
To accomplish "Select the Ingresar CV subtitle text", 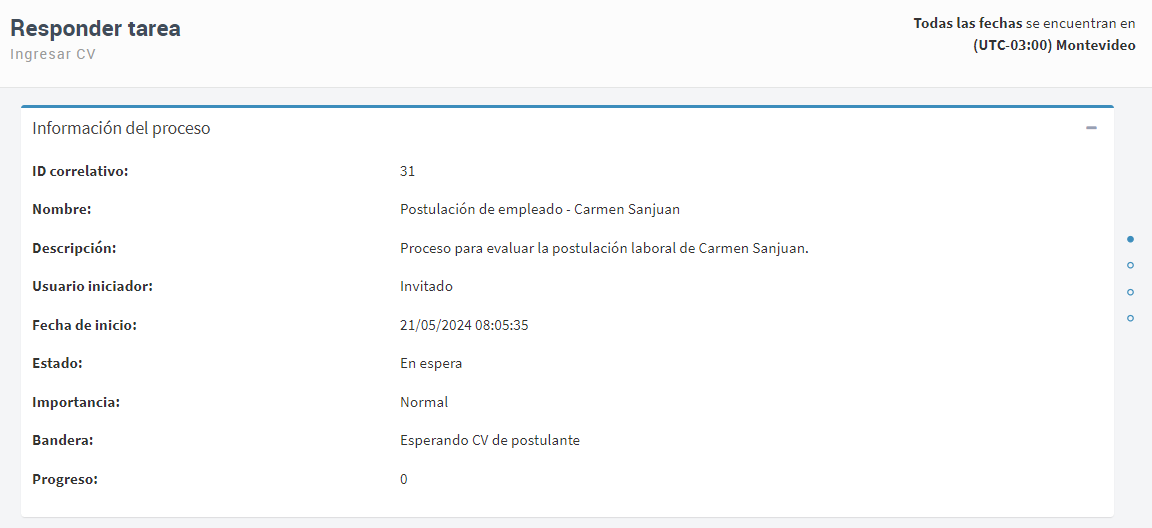I will pos(53,54).
